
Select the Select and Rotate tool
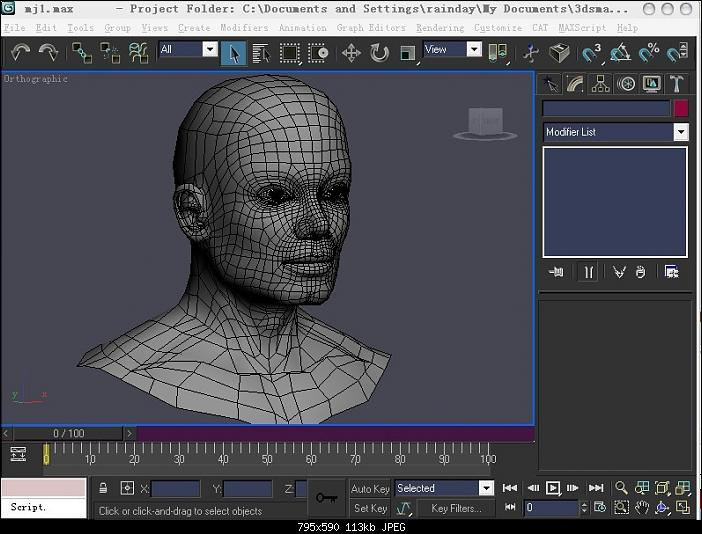click(x=379, y=52)
